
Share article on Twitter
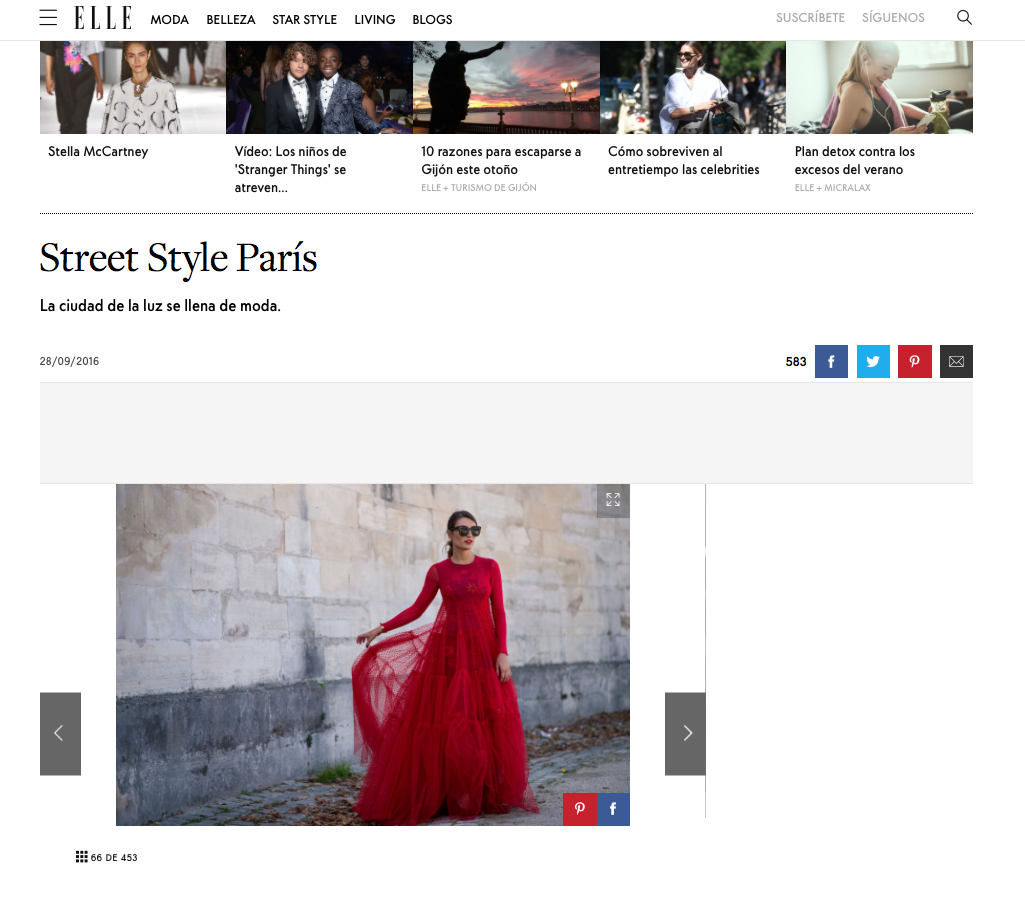tap(873, 362)
